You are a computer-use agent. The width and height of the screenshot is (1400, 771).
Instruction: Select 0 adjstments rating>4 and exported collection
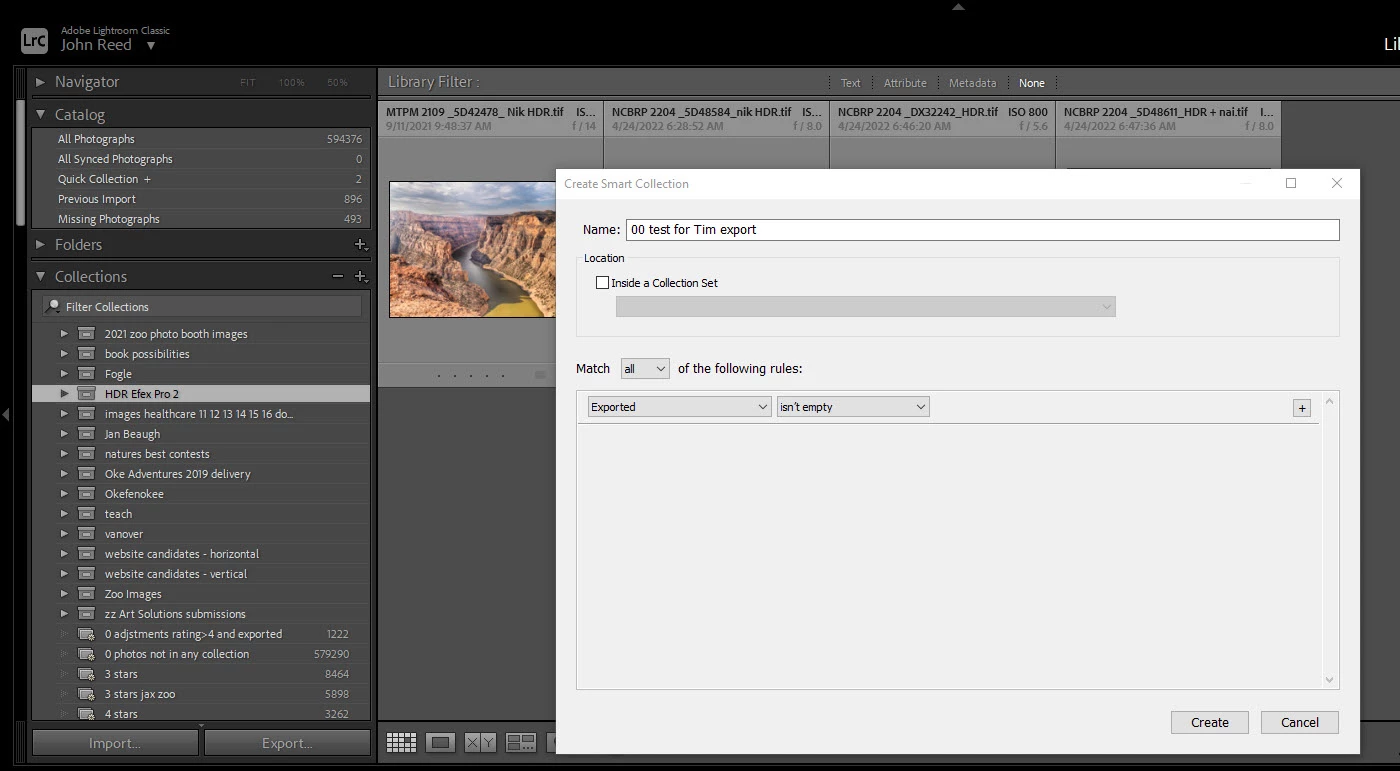[x=201, y=634]
